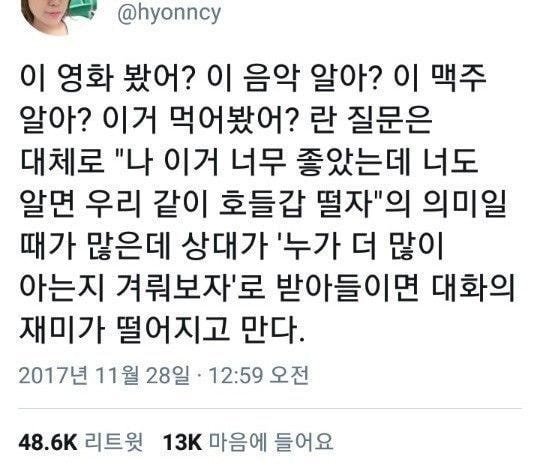View the 13K likes count

tap(182, 442)
